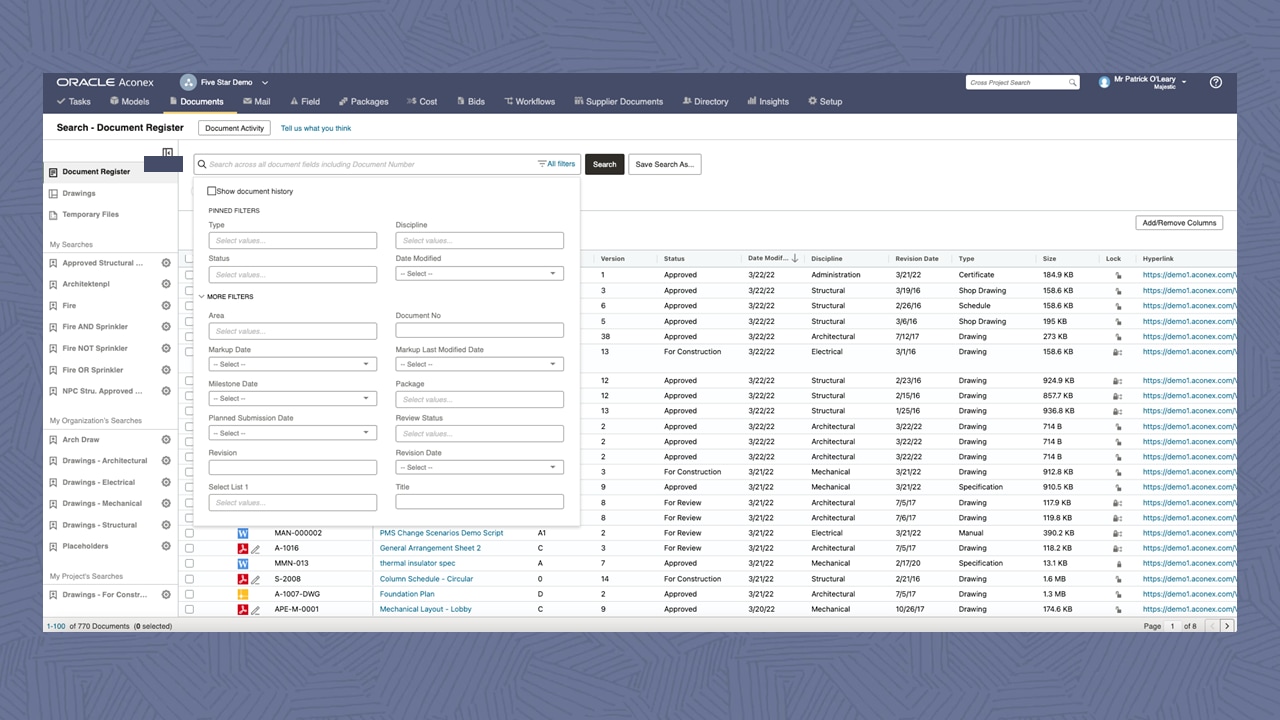Viewport: 1280px width, 720px height.
Task: Open the Models menu
Action: click(129, 101)
